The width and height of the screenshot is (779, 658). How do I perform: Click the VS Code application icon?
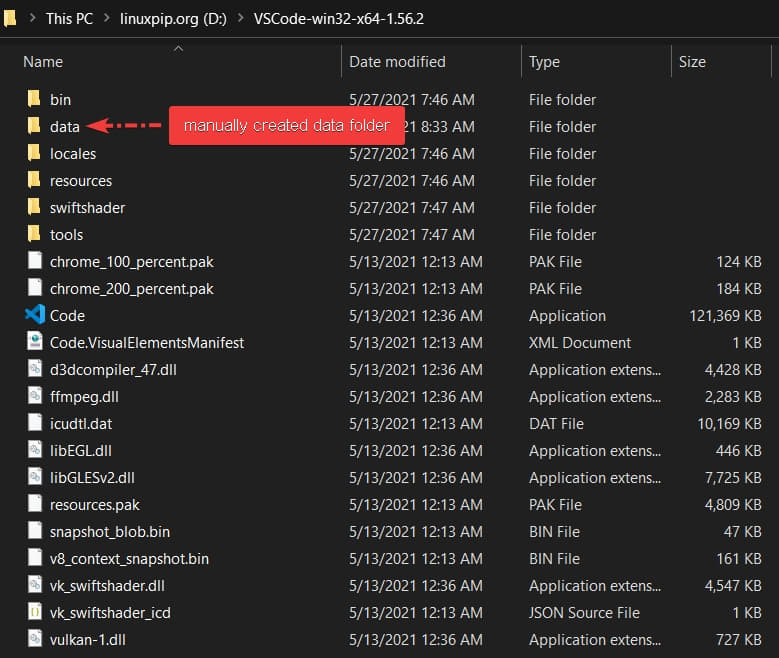click(x=35, y=315)
